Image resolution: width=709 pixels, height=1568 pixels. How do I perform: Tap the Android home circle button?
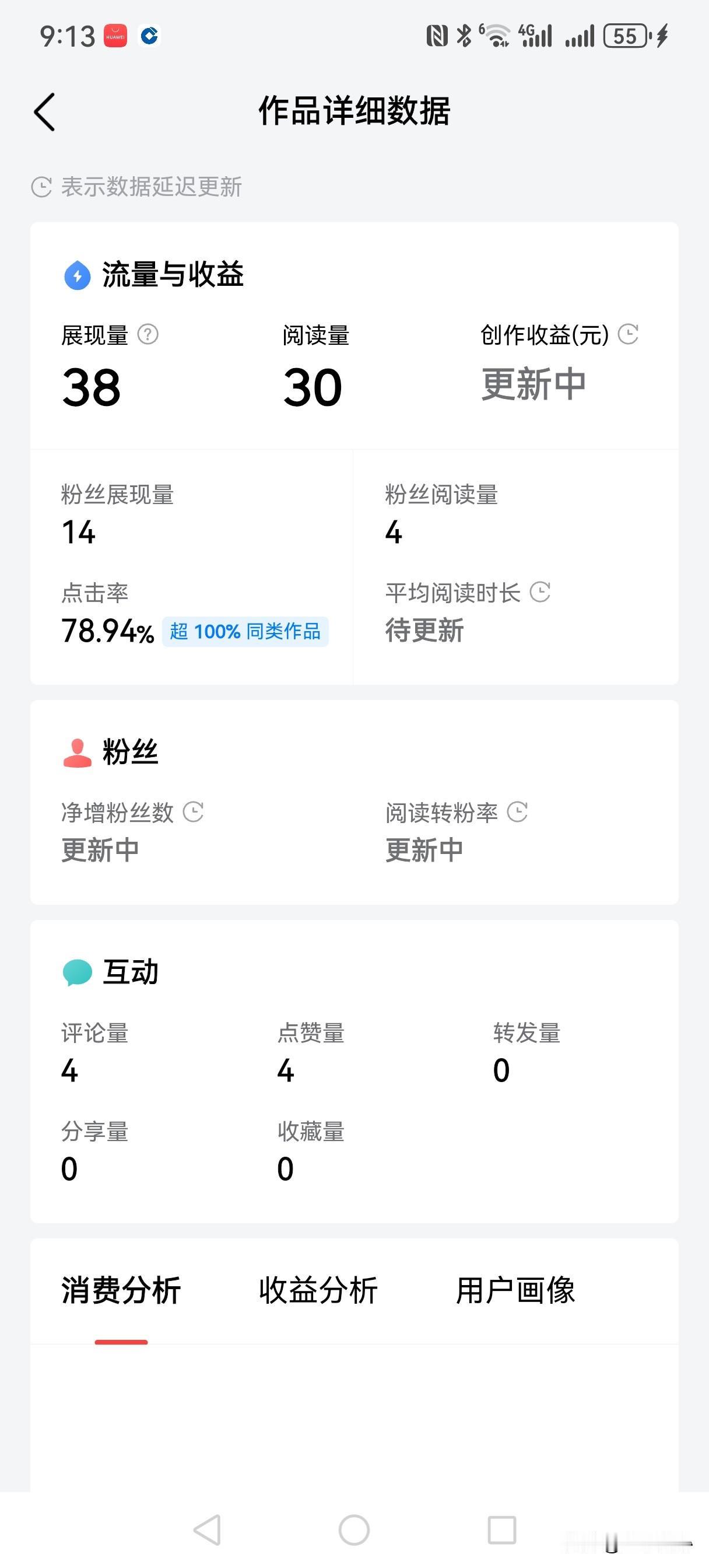pos(354,1529)
